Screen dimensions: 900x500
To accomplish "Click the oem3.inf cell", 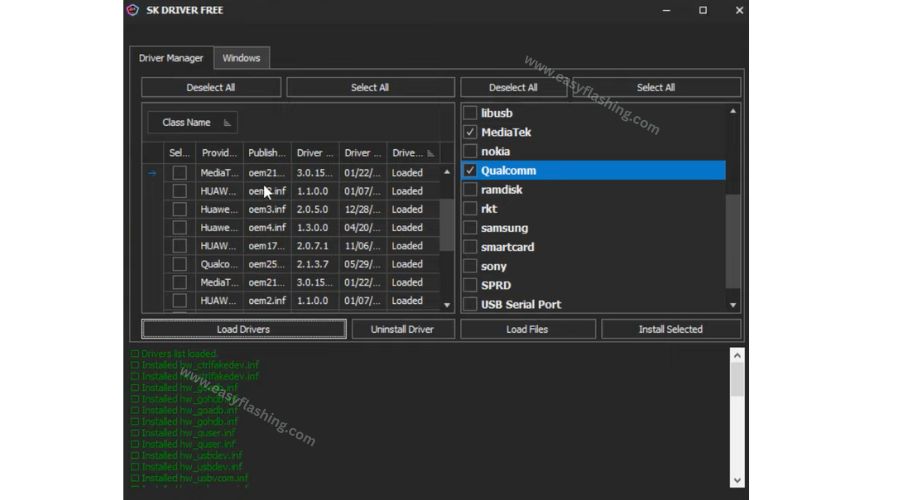I will coord(267,209).
